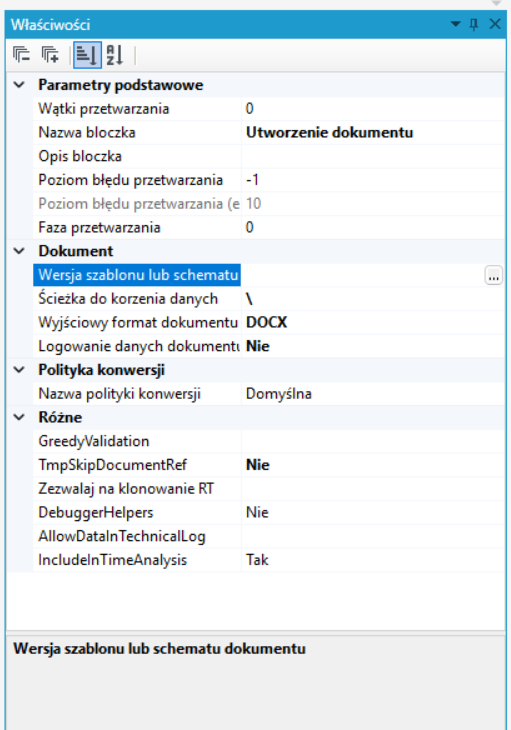Change Wyjściowy format dokumentu DOCX value
511x730 pixels.
click(x=373, y=322)
